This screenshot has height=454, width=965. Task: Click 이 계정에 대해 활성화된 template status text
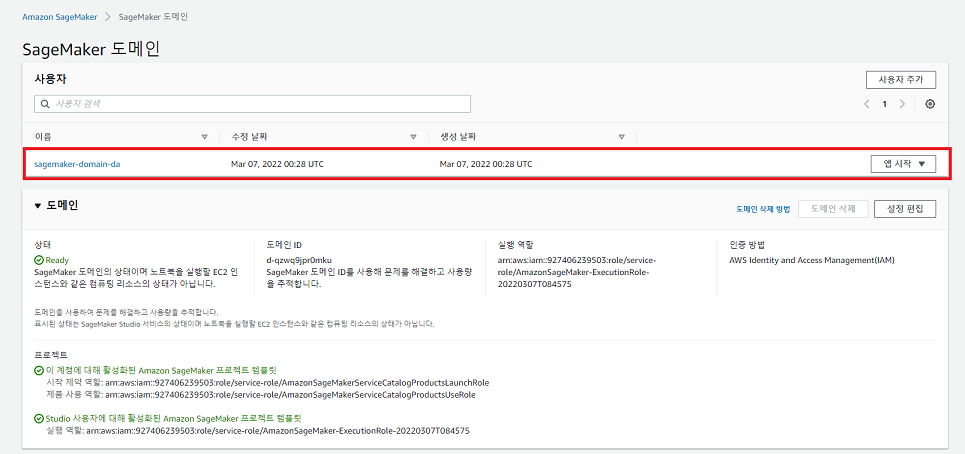pyautogui.click(x=161, y=371)
